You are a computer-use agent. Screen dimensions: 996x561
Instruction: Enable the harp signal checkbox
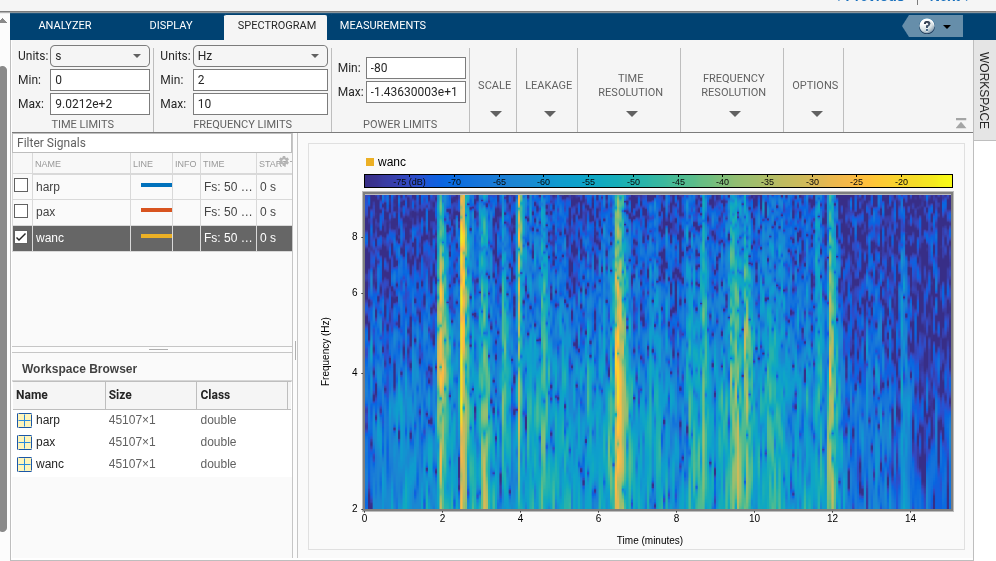(x=21, y=186)
